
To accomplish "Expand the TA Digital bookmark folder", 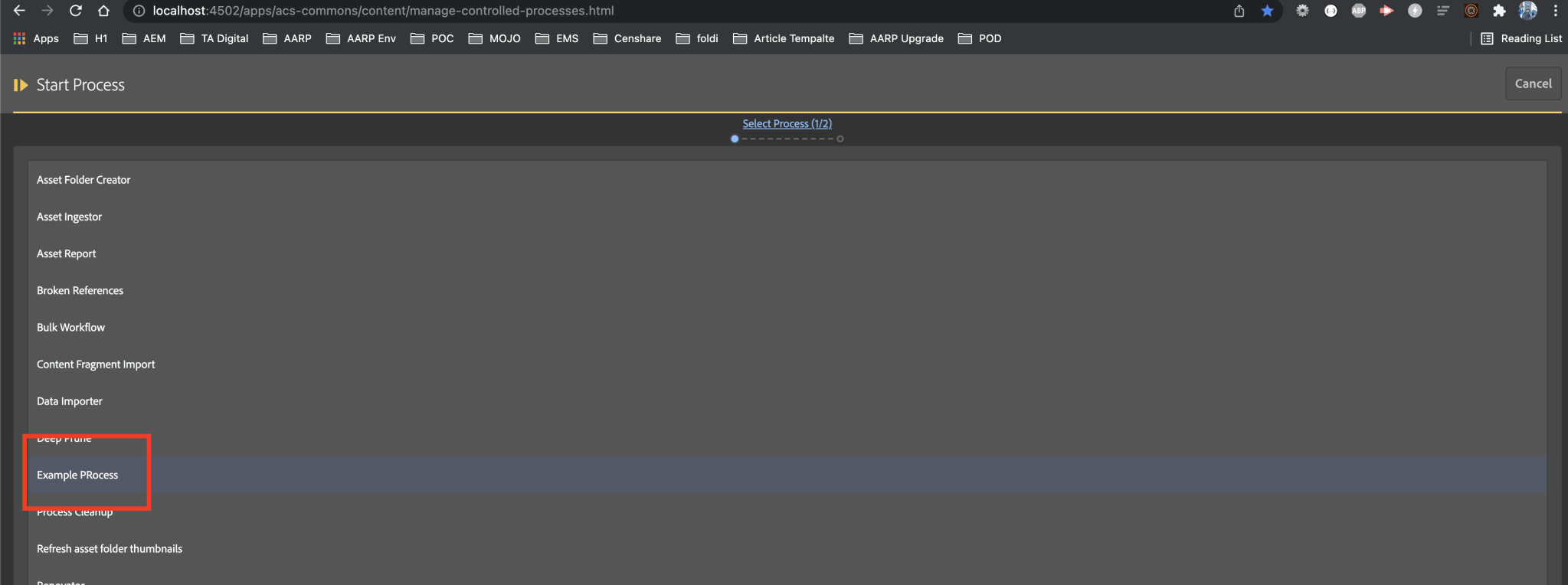I will [214, 38].
